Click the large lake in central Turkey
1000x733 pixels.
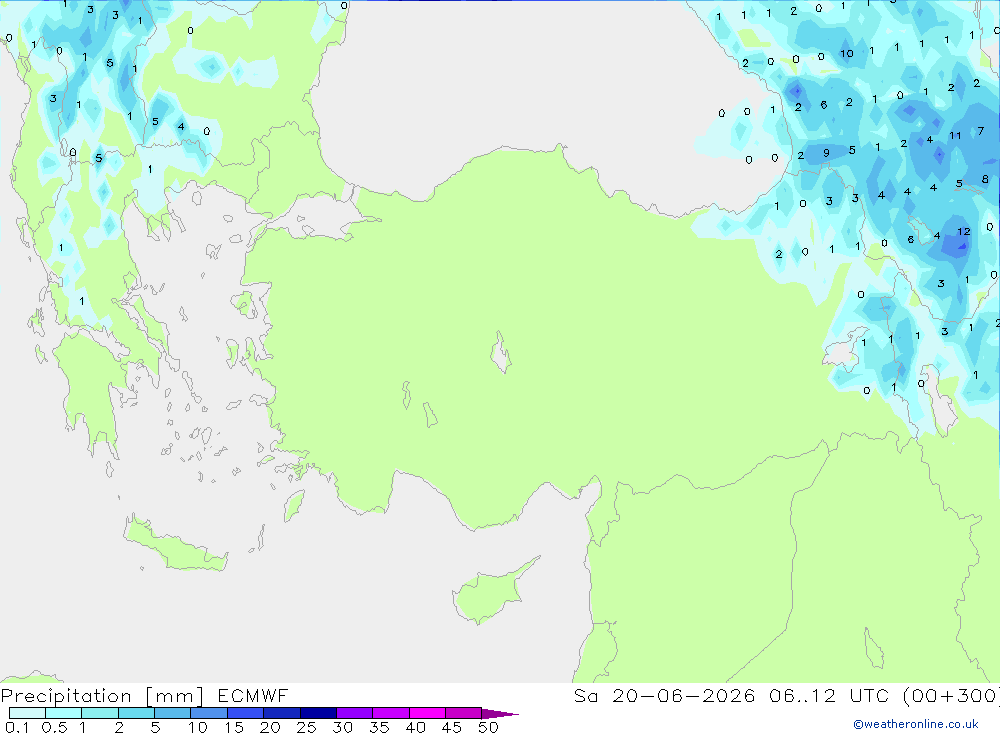click(501, 352)
